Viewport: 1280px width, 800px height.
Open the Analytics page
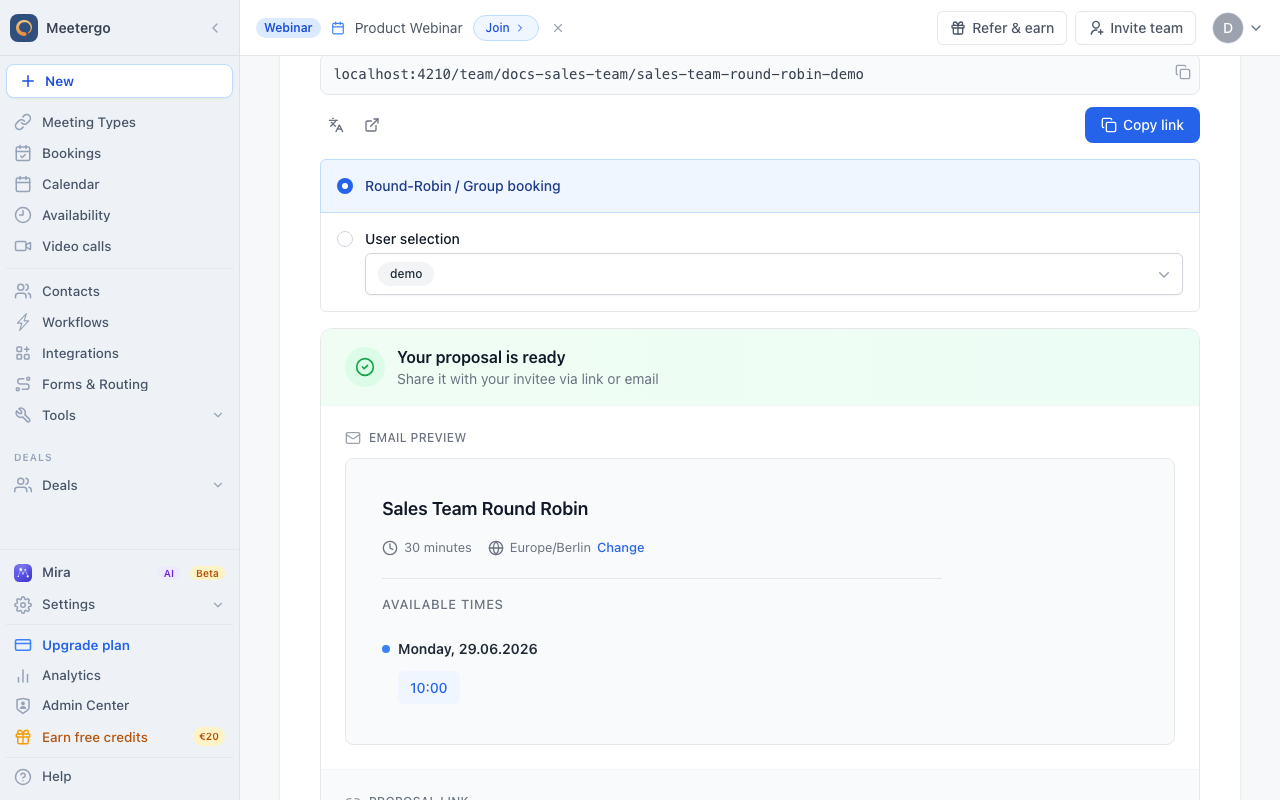tap(120, 675)
